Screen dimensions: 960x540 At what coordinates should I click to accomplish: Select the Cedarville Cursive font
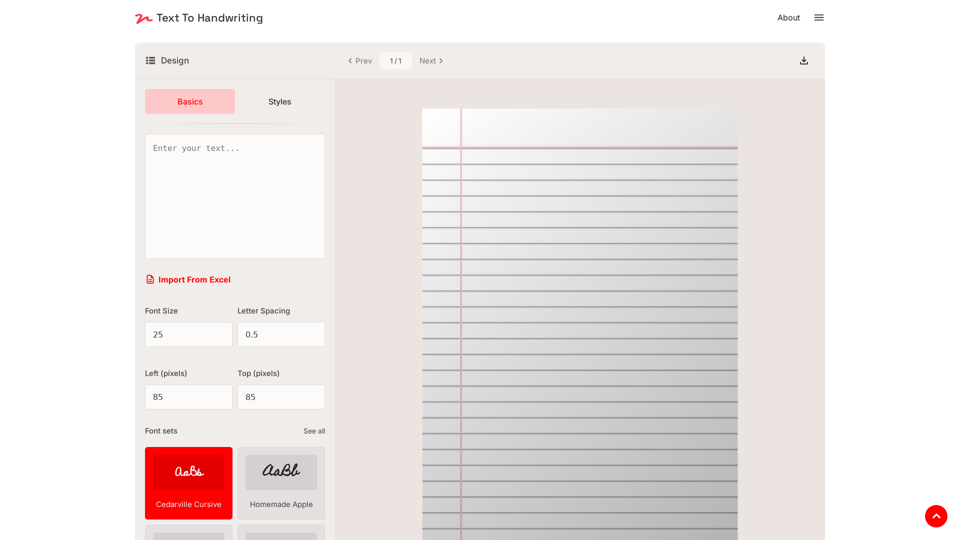click(x=188, y=483)
